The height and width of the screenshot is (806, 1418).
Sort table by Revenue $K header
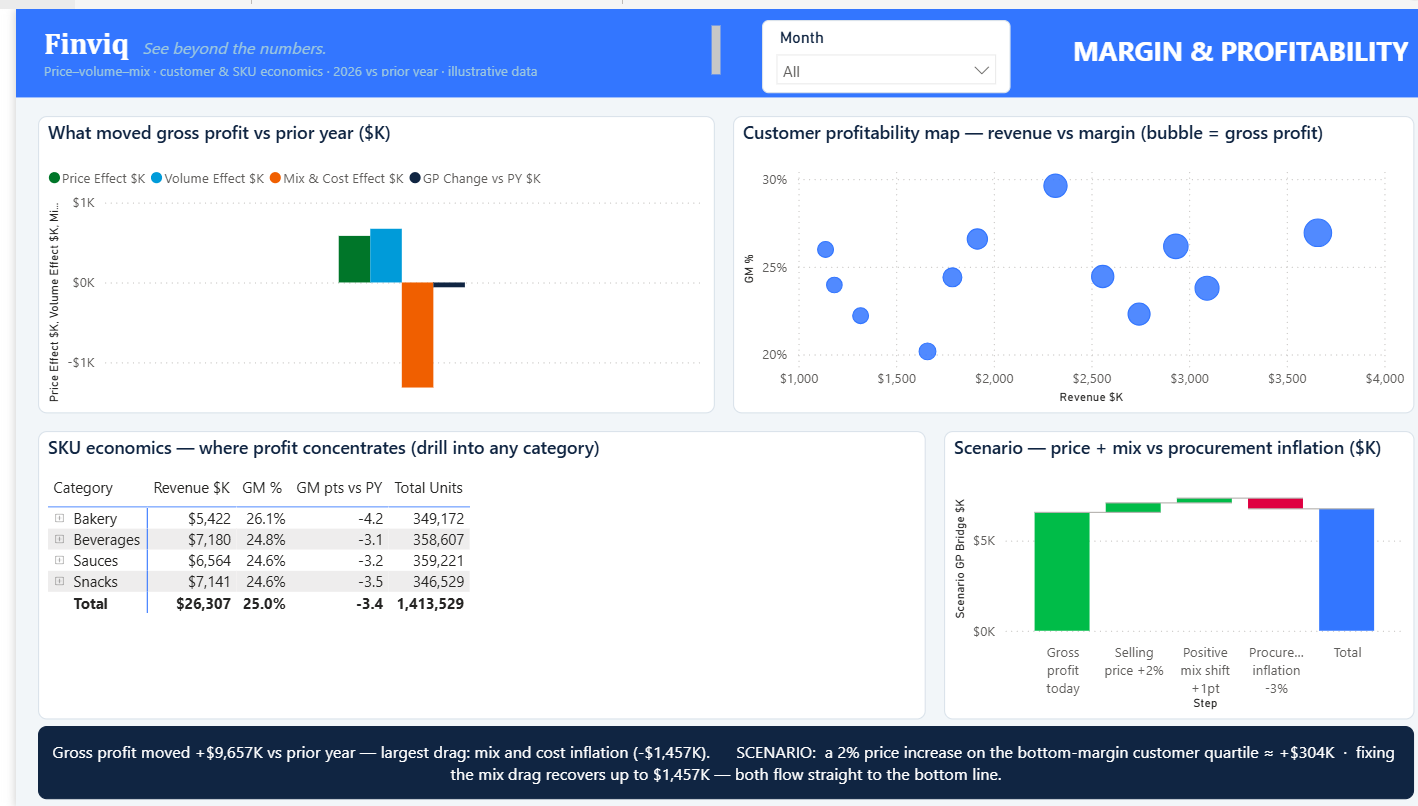click(x=191, y=488)
